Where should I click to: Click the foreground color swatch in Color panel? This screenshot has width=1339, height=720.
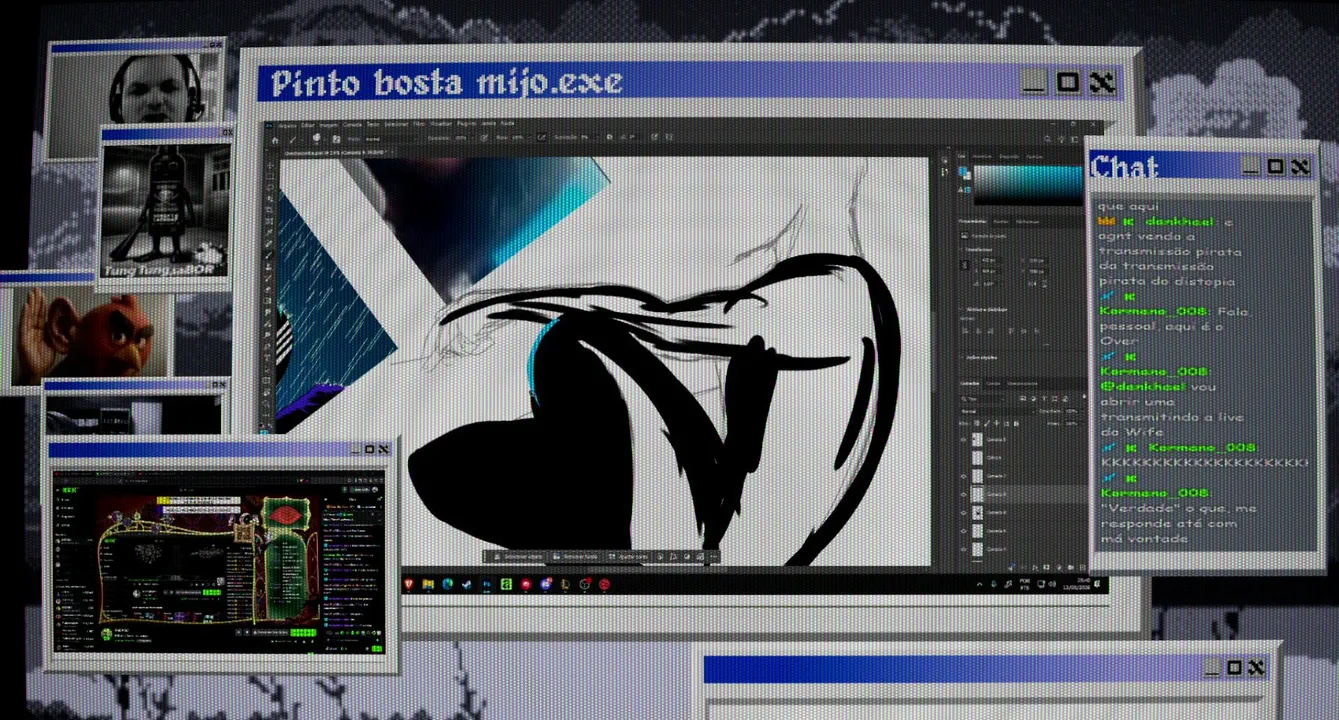point(963,171)
